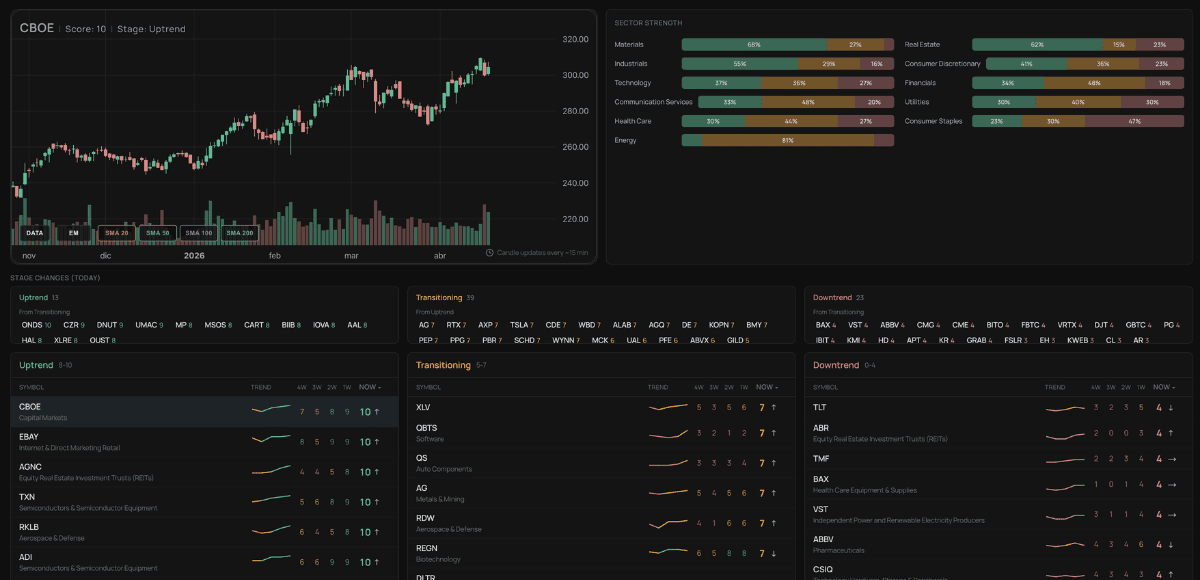Select the TLT row in Downtrend list
1200x580 pixels.
point(998,408)
